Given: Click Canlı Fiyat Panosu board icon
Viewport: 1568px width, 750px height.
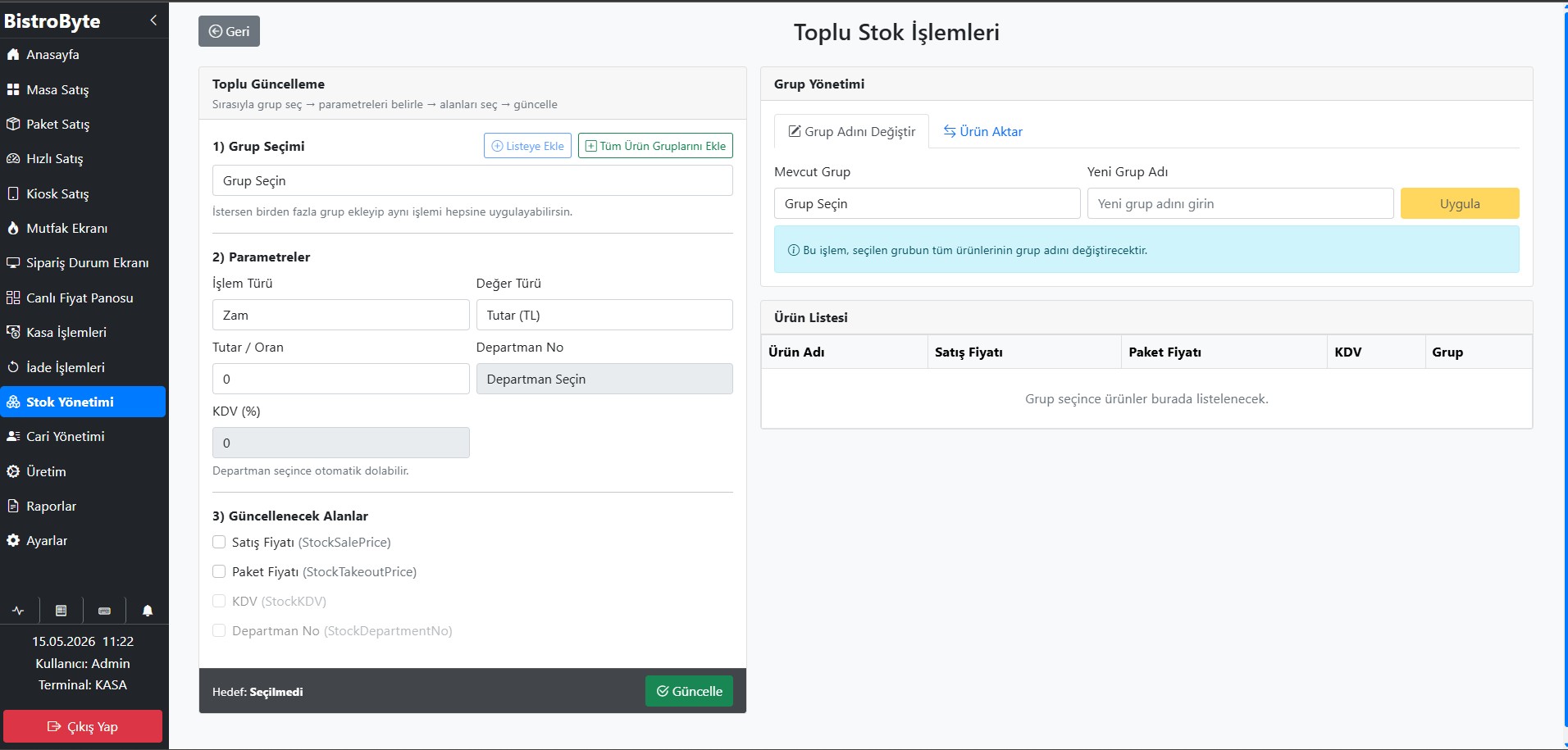Looking at the screenshot, I should pyautogui.click(x=13, y=298).
